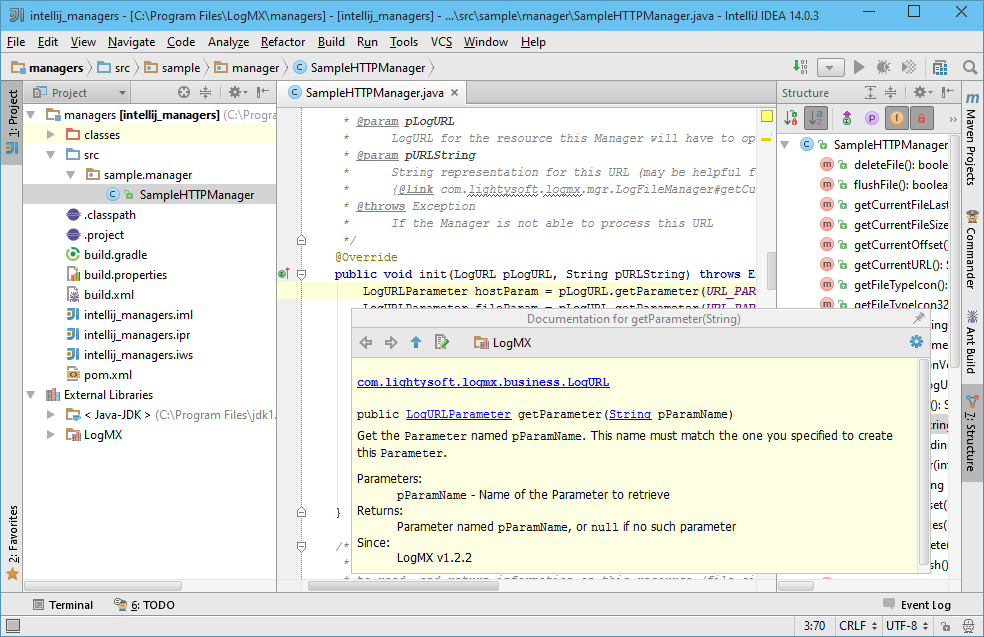Open com.lightysoft.logmx.business.LogURL link
Screen dimensions: 984x637
483,382
